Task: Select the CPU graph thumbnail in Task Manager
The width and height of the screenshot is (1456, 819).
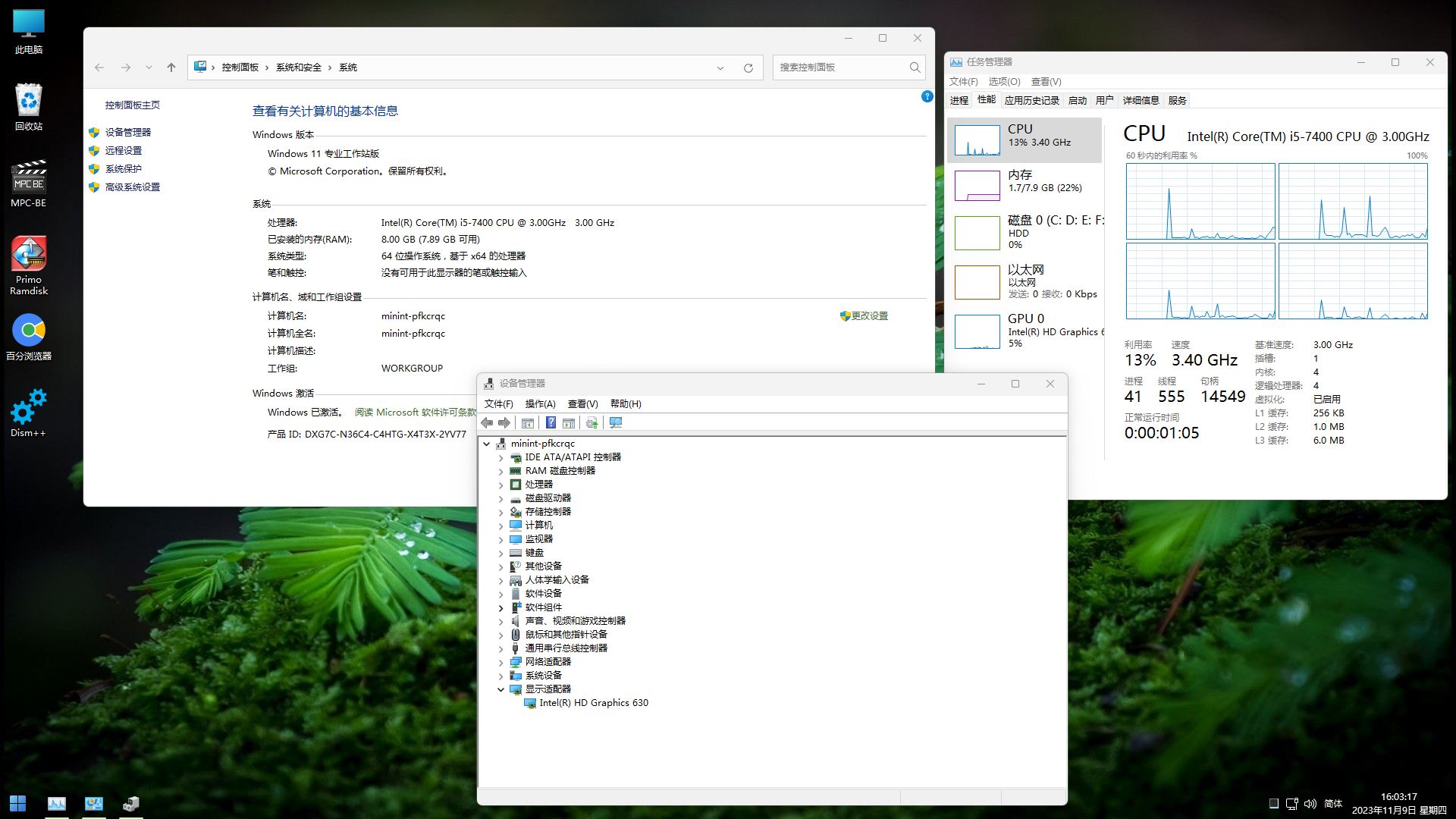Action: pyautogui.click(x=977, y=141)
